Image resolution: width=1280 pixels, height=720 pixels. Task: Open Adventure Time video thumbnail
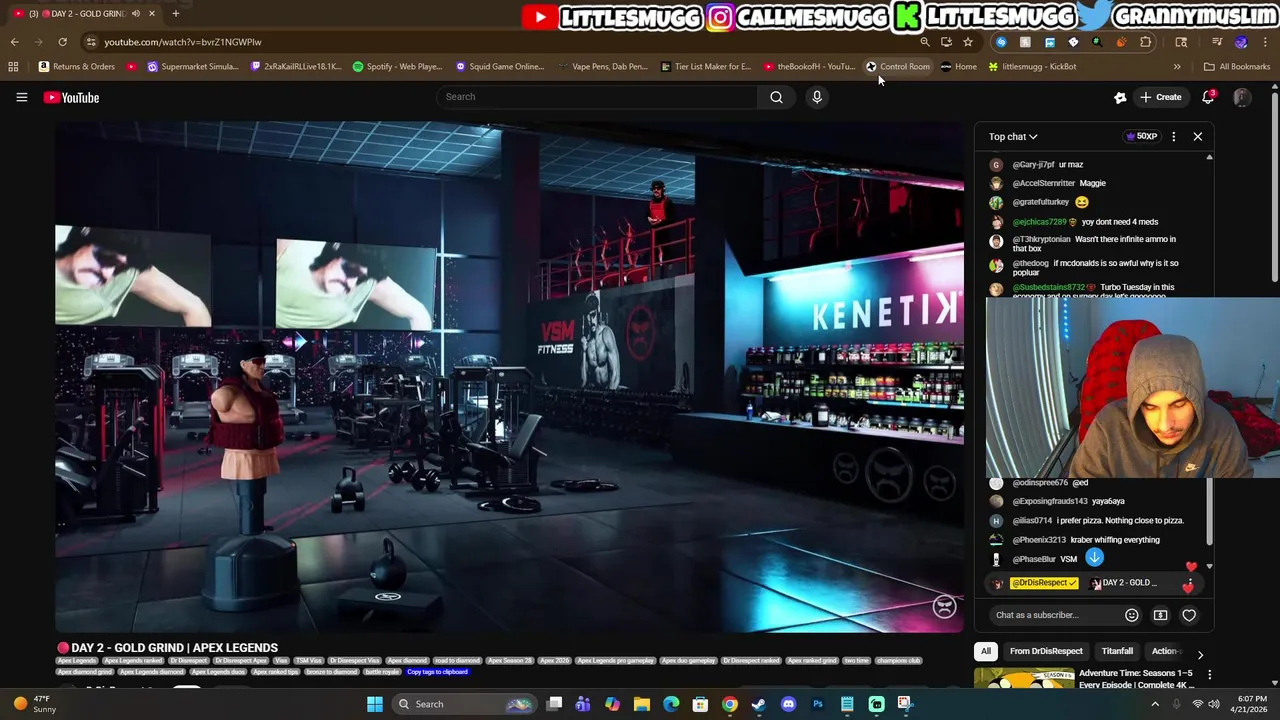tap(1024, 680)
